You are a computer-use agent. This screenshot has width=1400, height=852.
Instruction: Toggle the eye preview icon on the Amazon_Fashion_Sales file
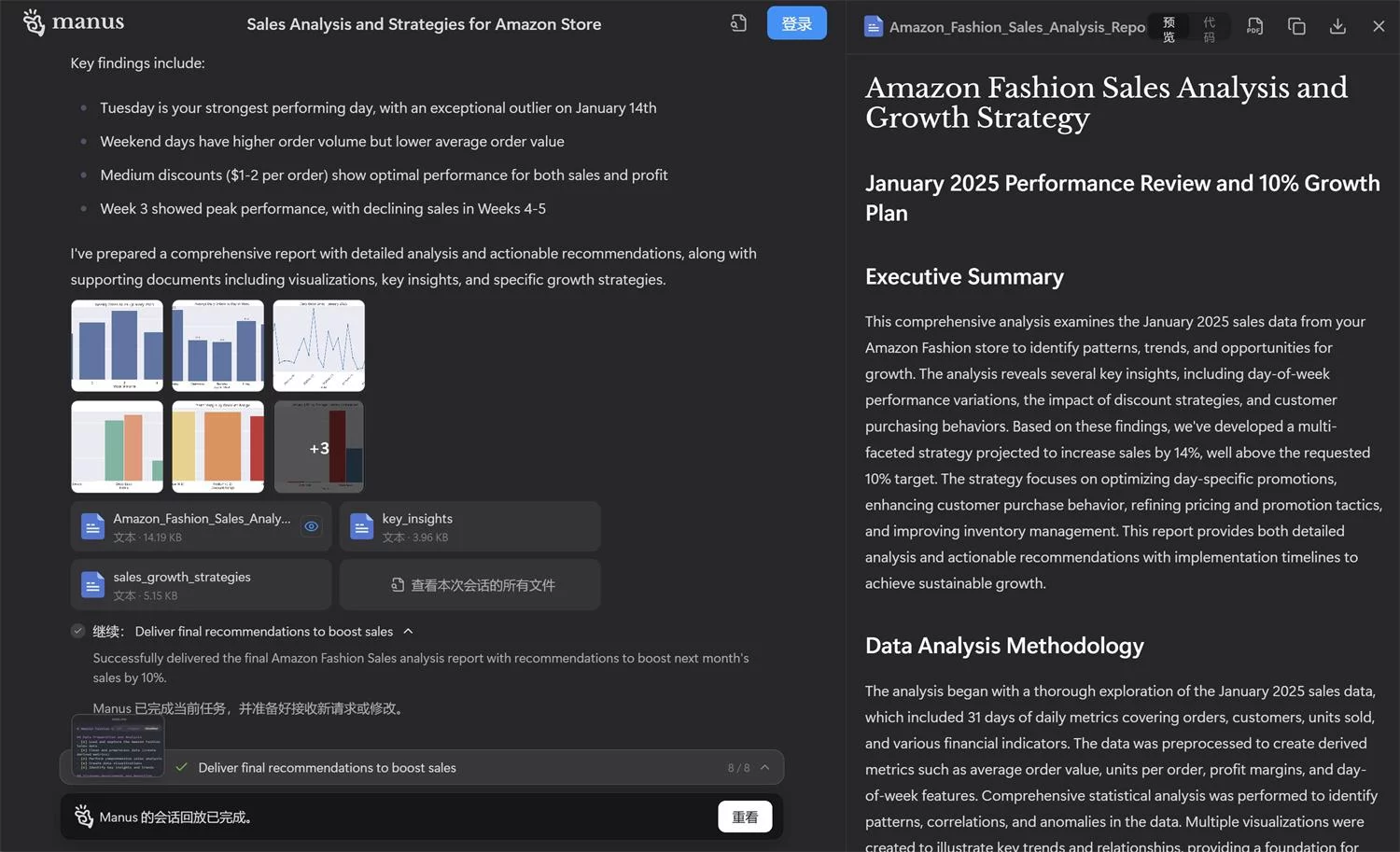[x=311, y=527]
